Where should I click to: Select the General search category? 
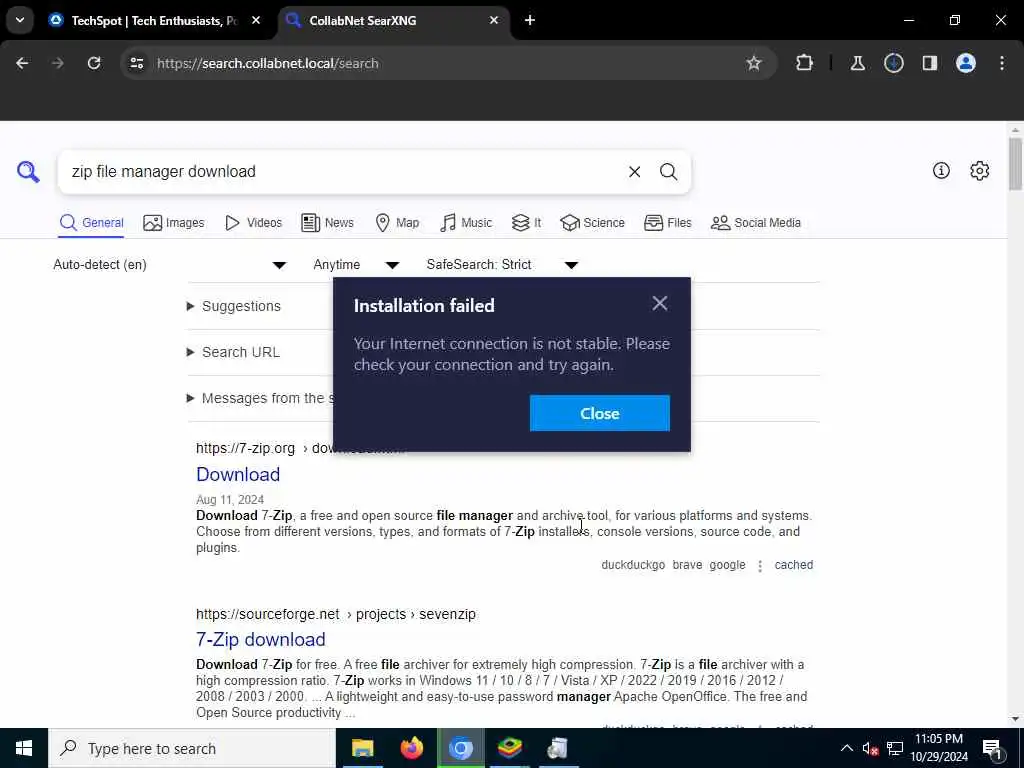[91, 223]
